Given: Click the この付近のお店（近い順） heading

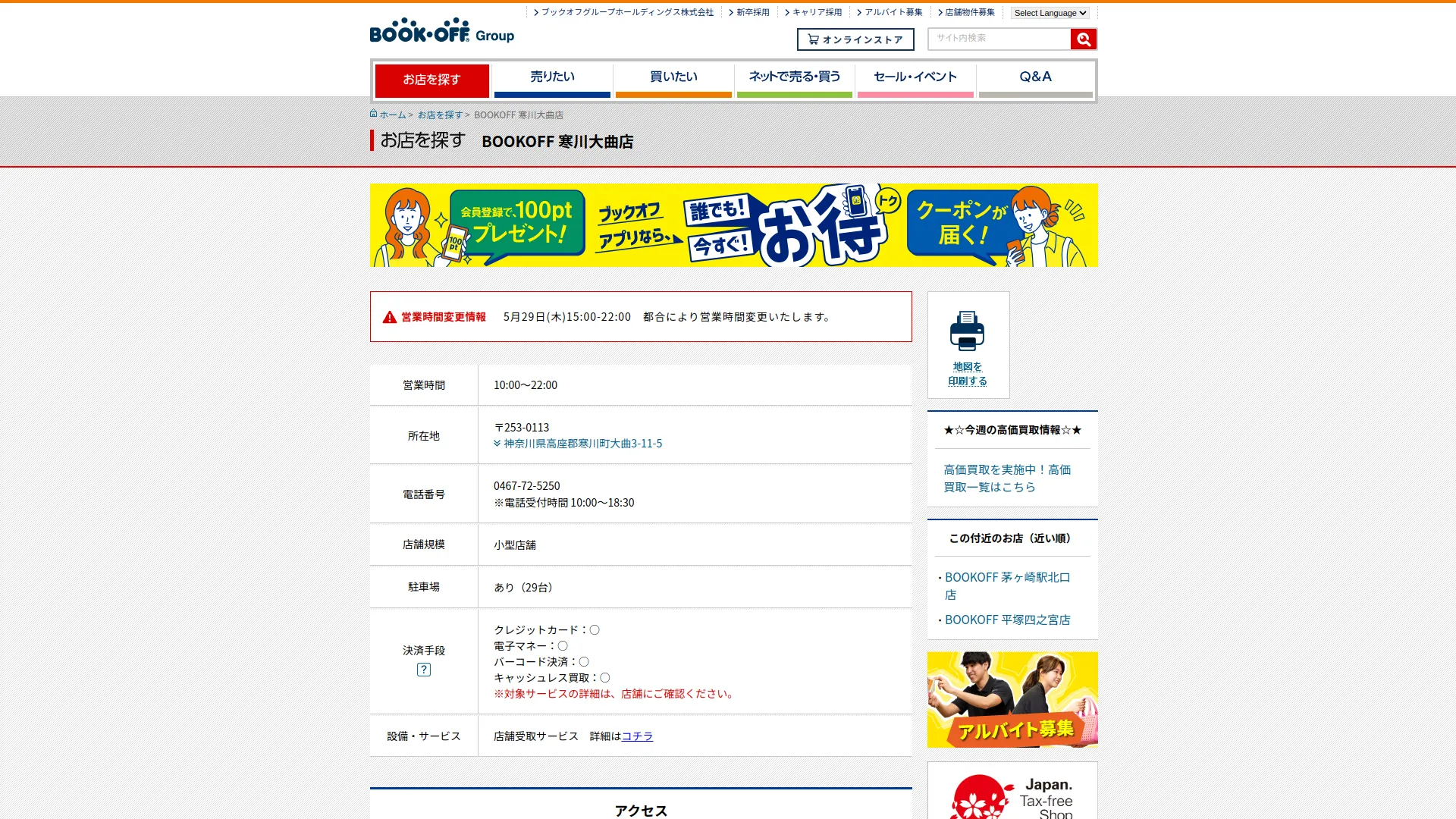Looking at the screenshot, I should [x=1012, y=538].
